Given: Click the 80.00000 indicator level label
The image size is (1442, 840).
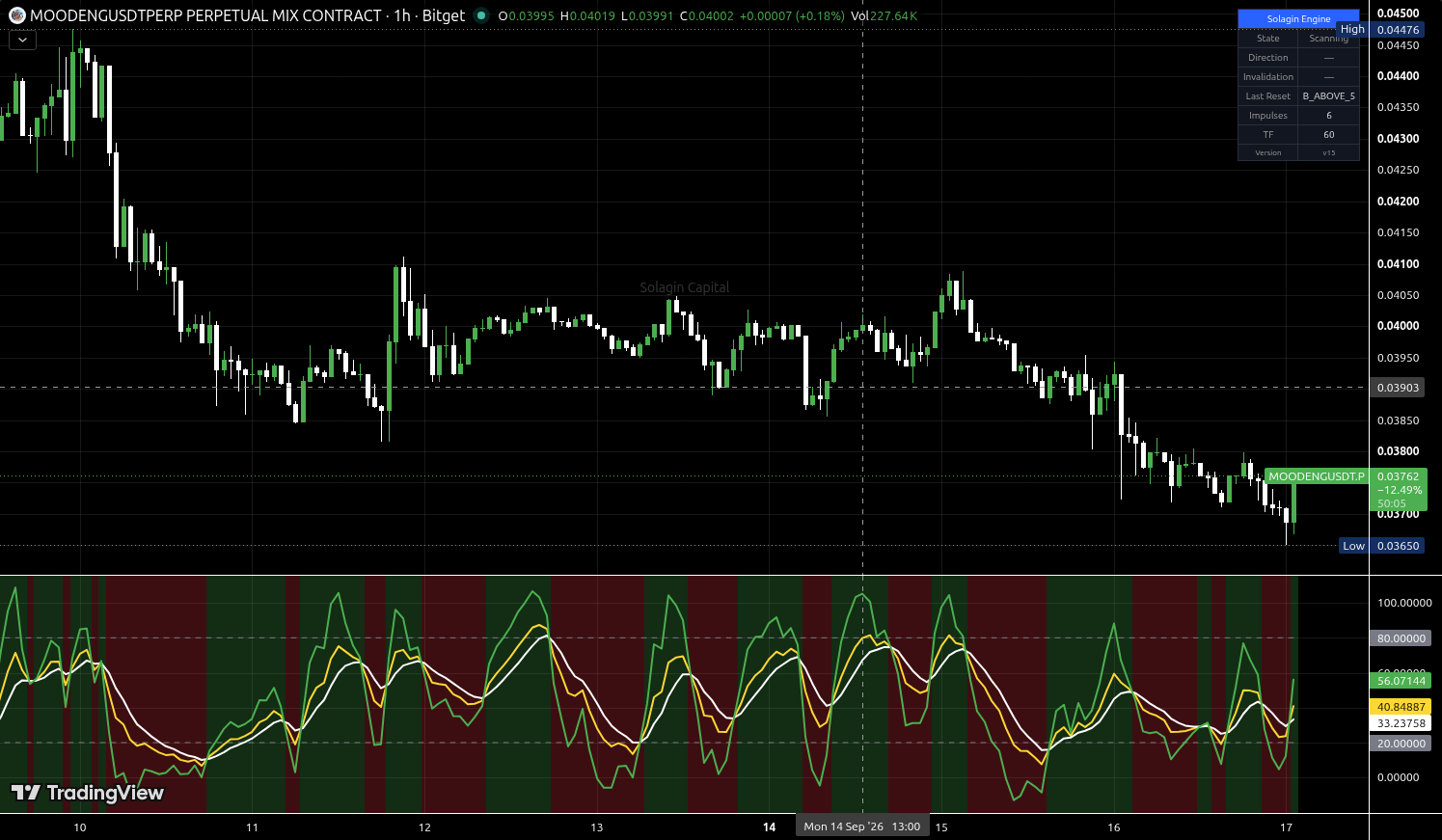Looking at the screenshot, I should coord(1401,638).
